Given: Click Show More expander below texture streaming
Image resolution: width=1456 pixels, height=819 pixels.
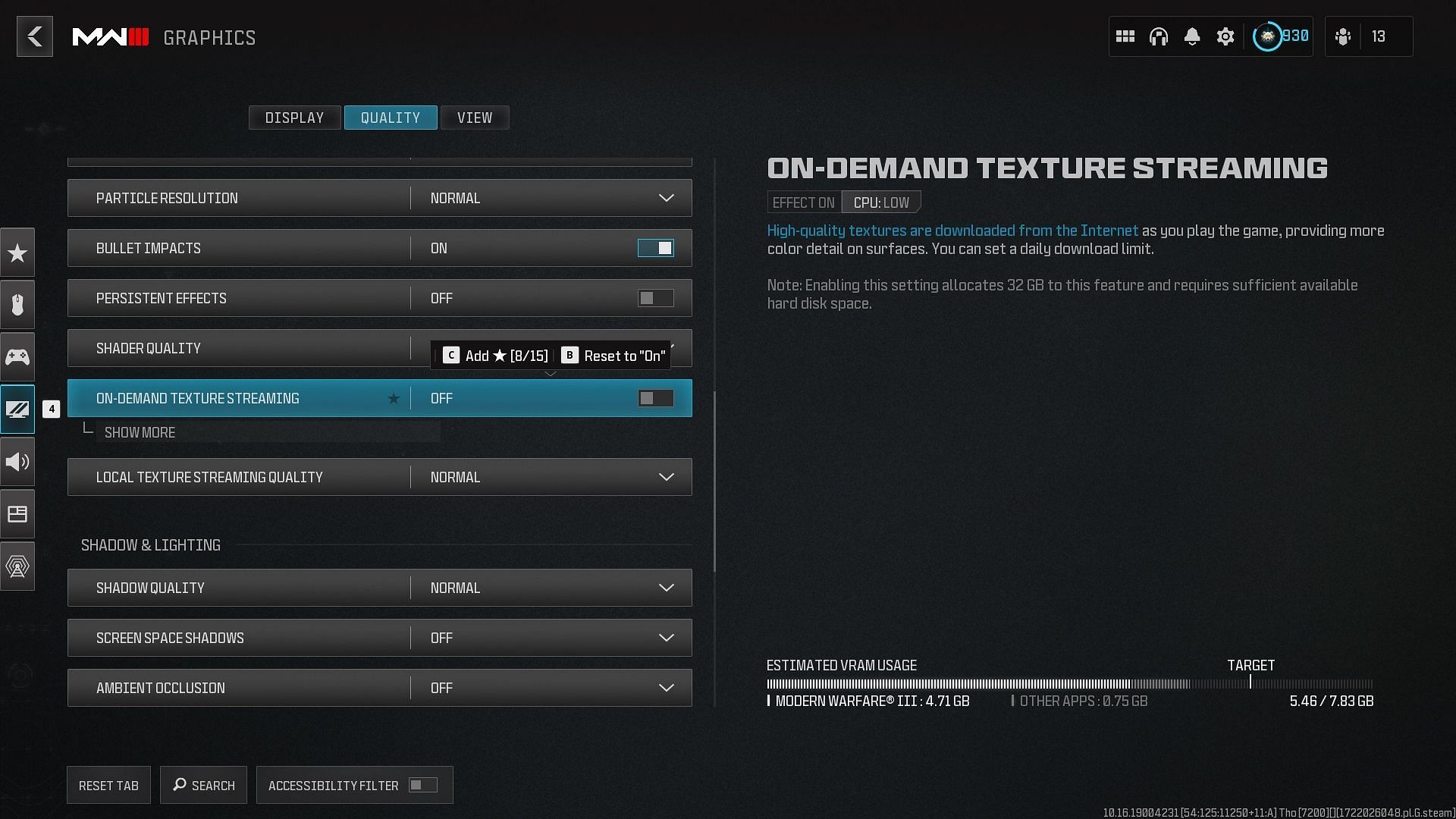Looking at the screenshot, I should click(140, 432).
